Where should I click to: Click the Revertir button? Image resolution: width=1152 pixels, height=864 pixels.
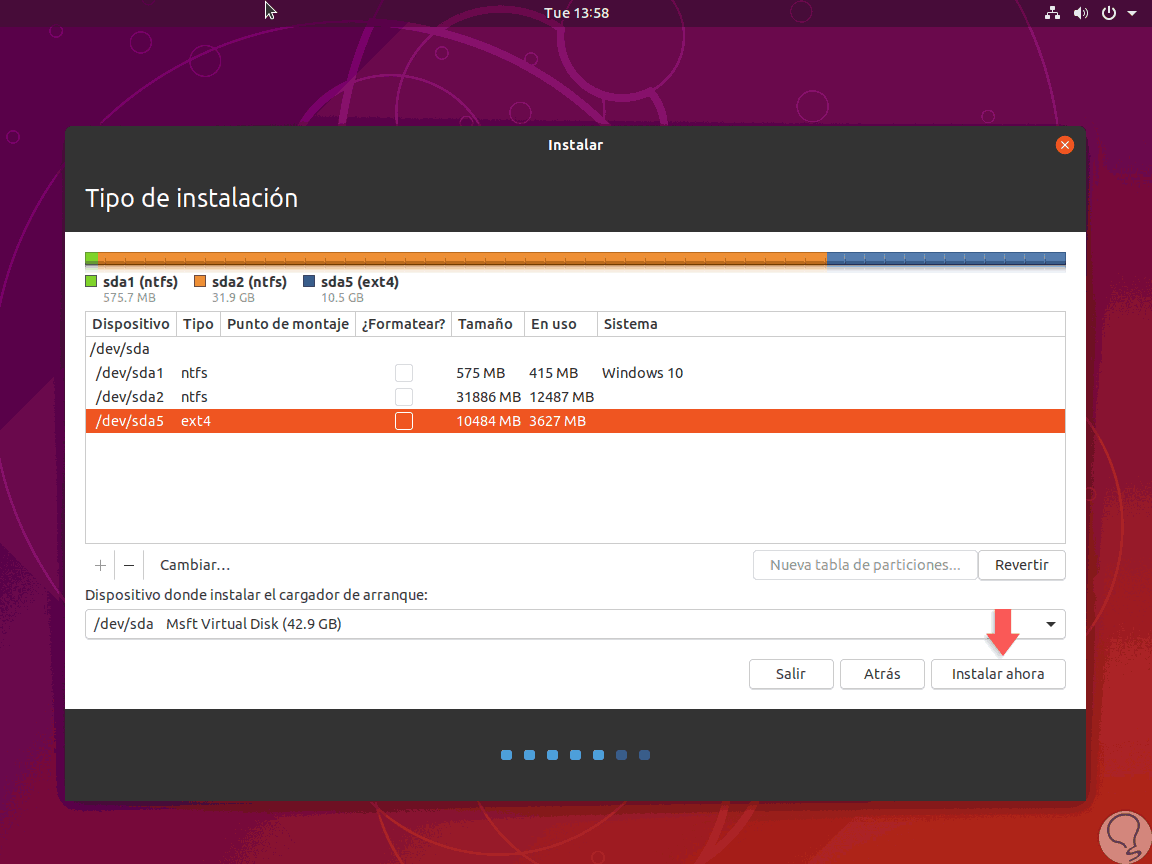coord(1021,565)
